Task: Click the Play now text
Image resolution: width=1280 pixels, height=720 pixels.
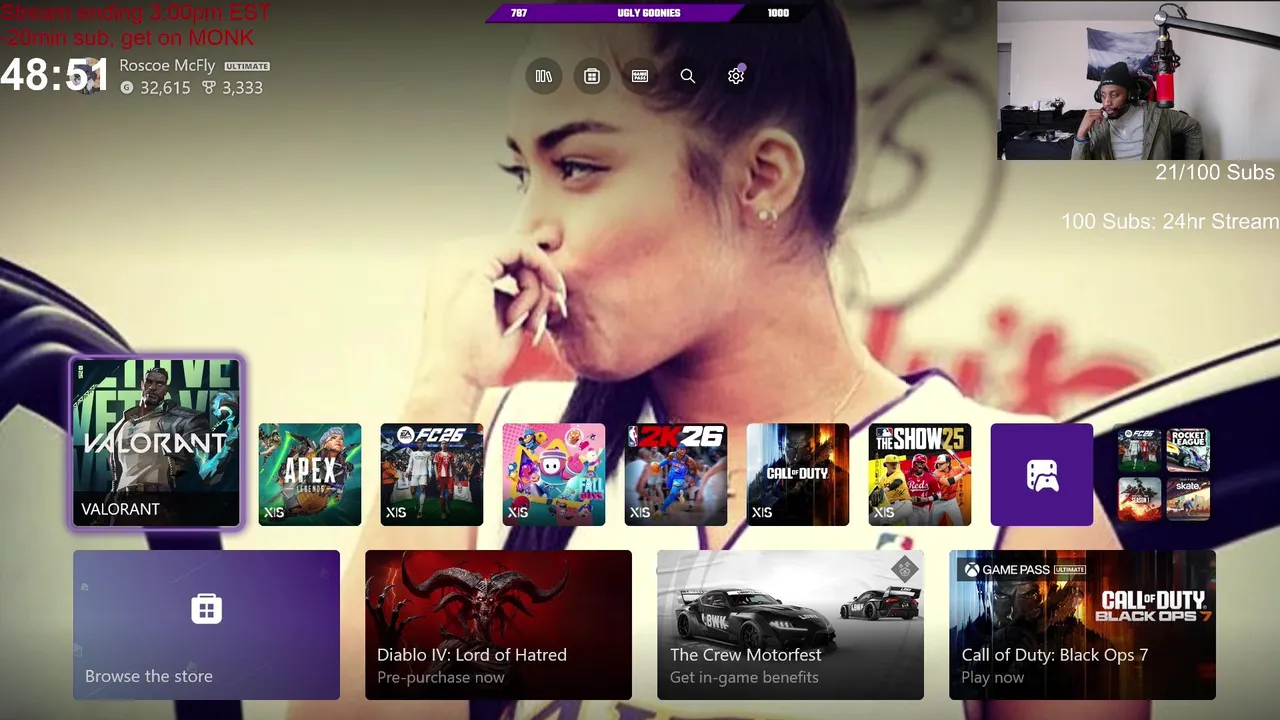Action: click(x=993, y=677)
